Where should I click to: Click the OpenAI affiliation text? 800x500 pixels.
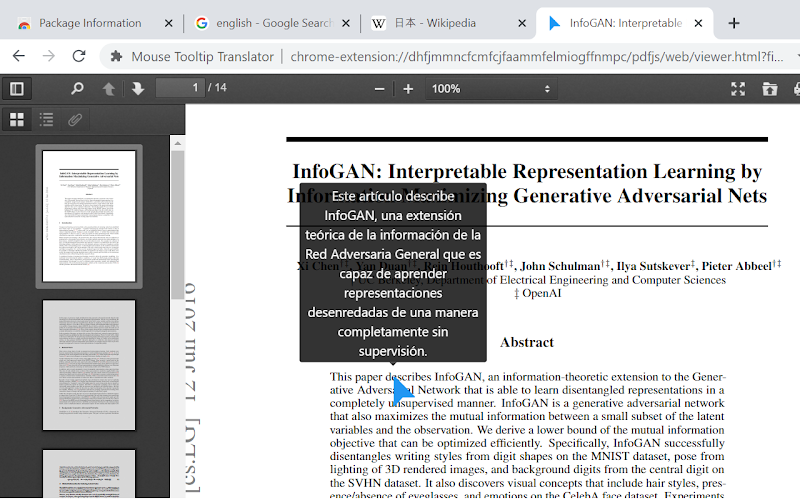click(541, 293)
